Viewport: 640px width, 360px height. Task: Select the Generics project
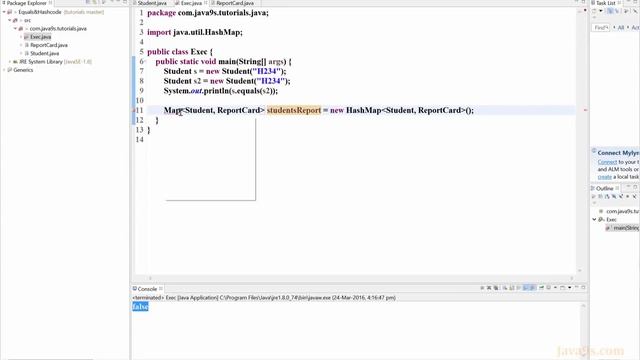coord(23,70)
